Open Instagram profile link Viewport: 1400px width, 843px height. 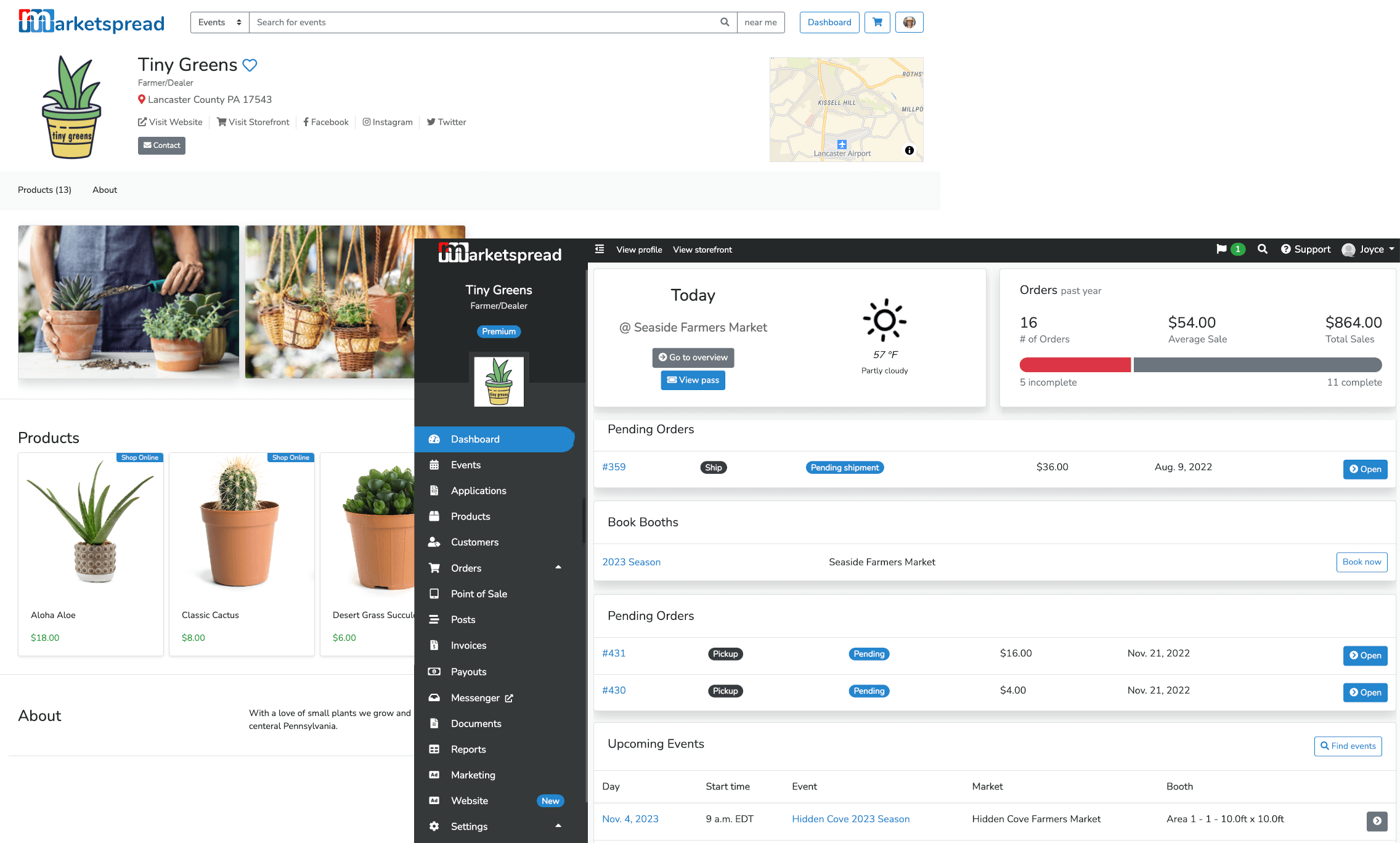tap(388, 122)
